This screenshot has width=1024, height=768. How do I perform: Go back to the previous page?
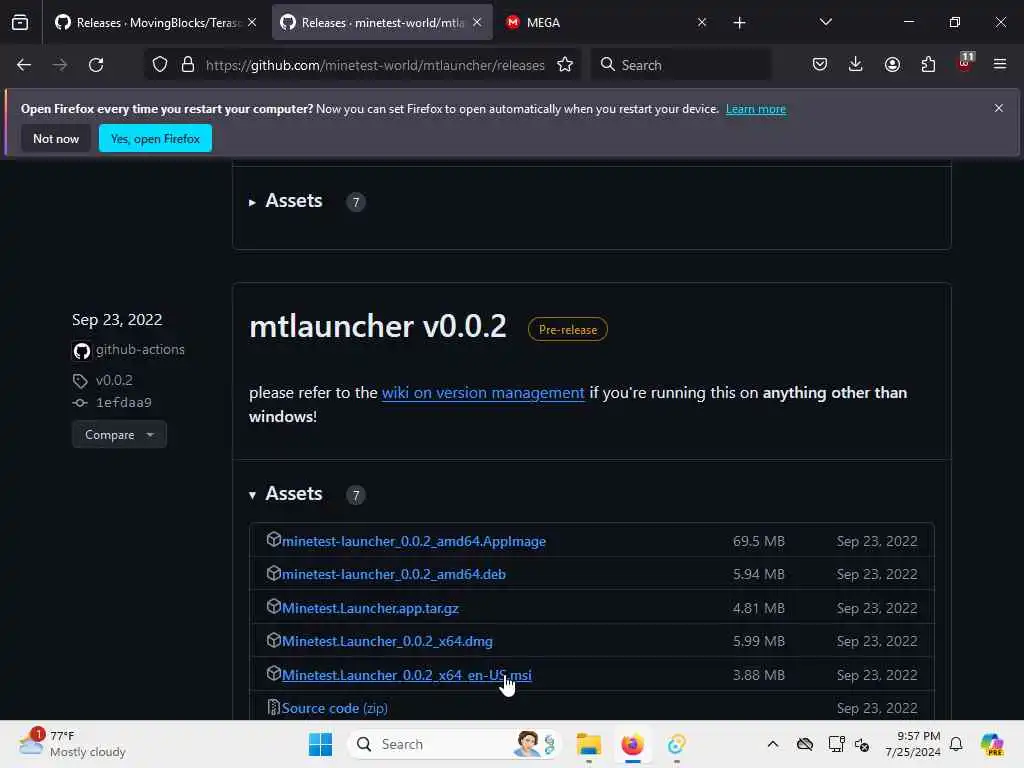tap(24, 65)
